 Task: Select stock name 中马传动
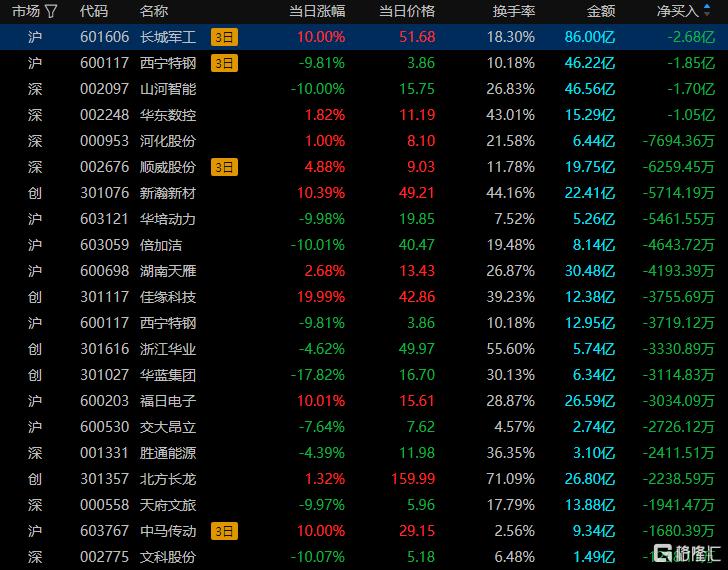168,531
